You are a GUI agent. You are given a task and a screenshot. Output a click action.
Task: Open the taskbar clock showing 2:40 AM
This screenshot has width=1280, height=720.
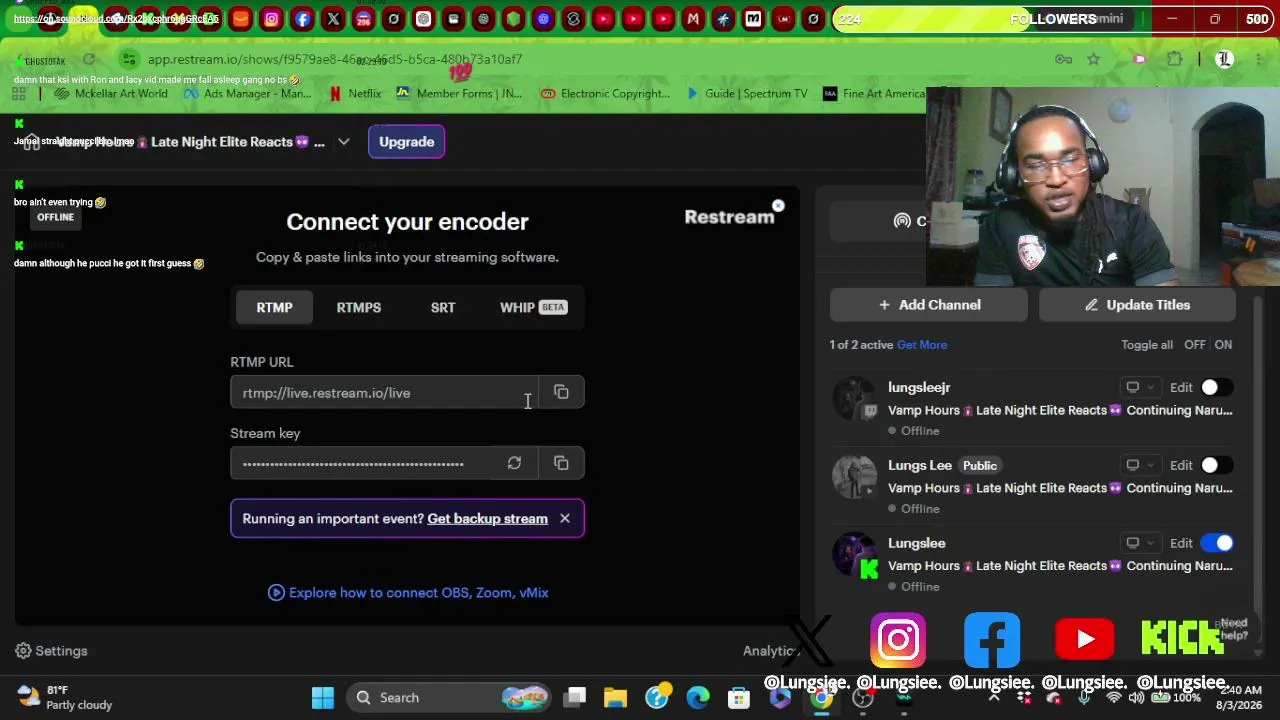1238,697
